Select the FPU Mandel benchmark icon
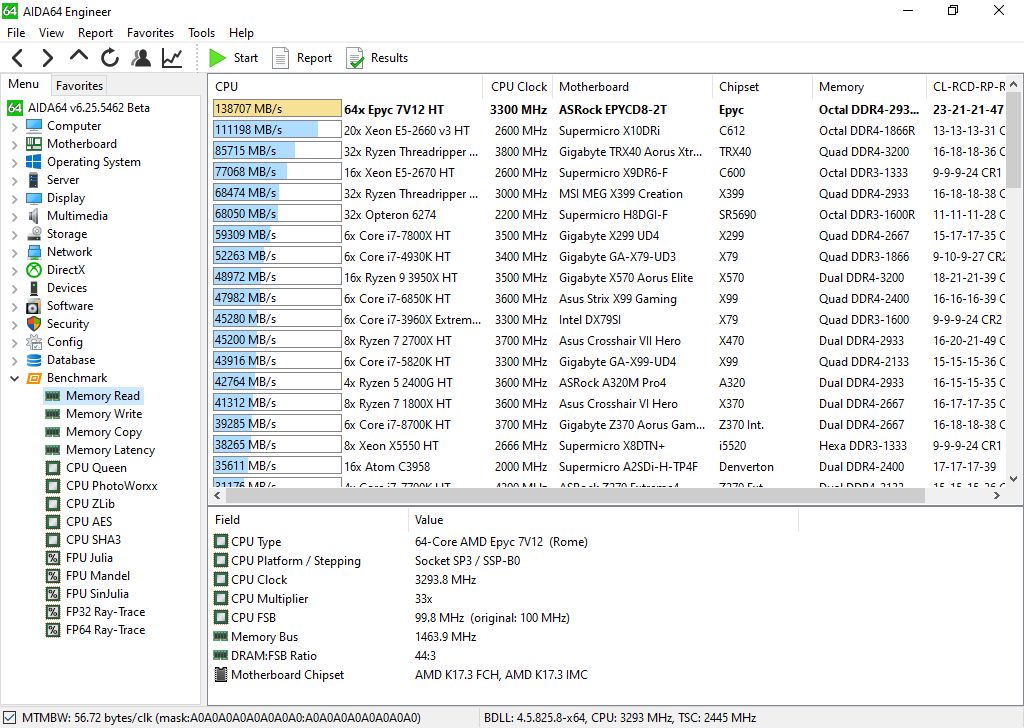This screenshot has height=728, width=1024. click(52, 576)
